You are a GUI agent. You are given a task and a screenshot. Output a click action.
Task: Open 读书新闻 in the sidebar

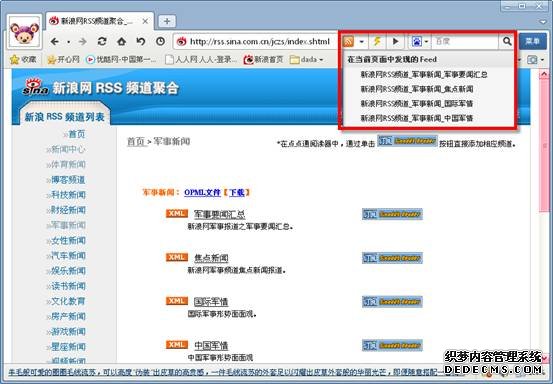point(68,286)
